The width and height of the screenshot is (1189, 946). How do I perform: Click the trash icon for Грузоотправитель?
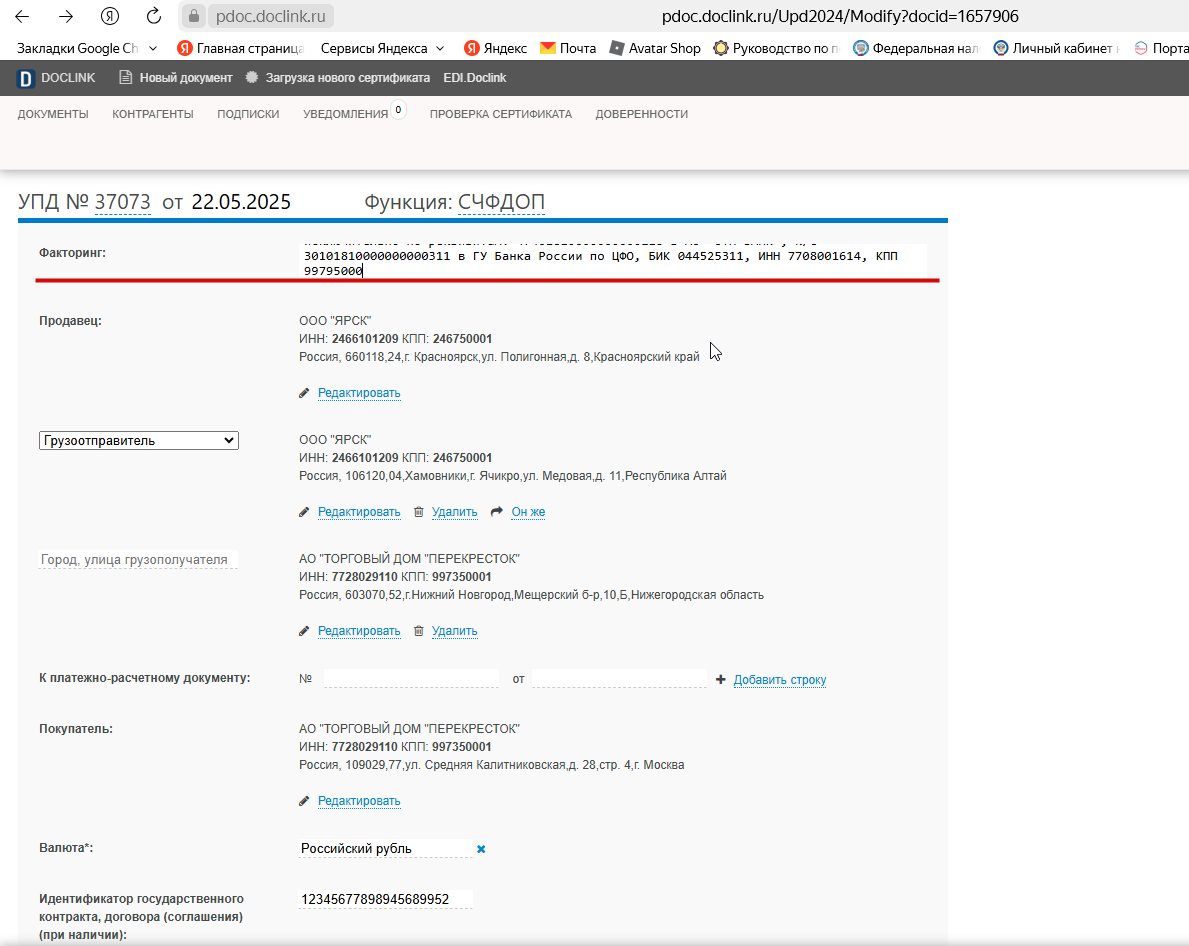[419, 512]
